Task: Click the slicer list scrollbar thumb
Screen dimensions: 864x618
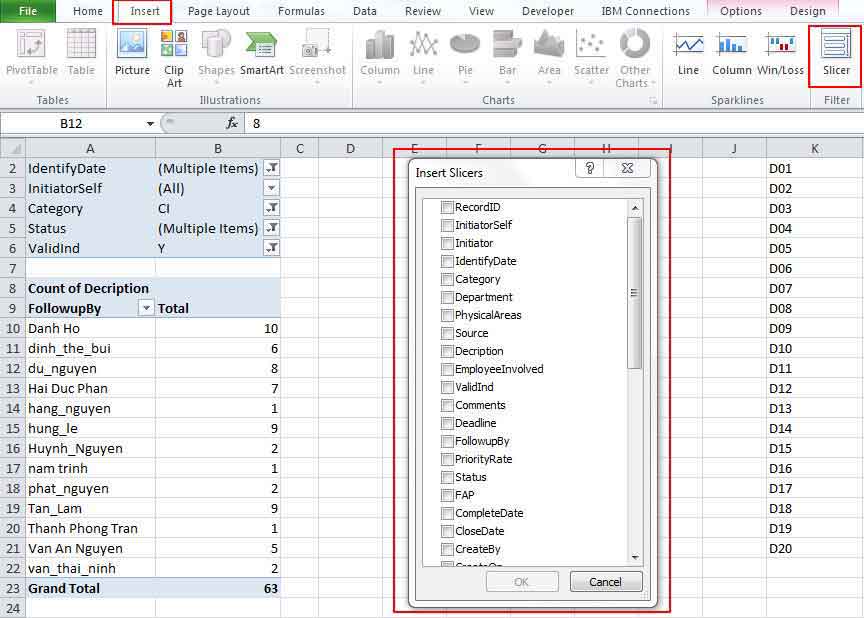Action: click(x=634, y=292)
